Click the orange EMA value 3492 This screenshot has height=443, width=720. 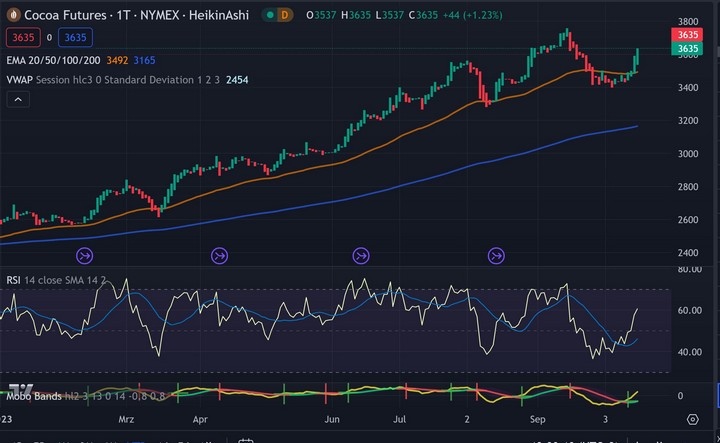(117, 60)
